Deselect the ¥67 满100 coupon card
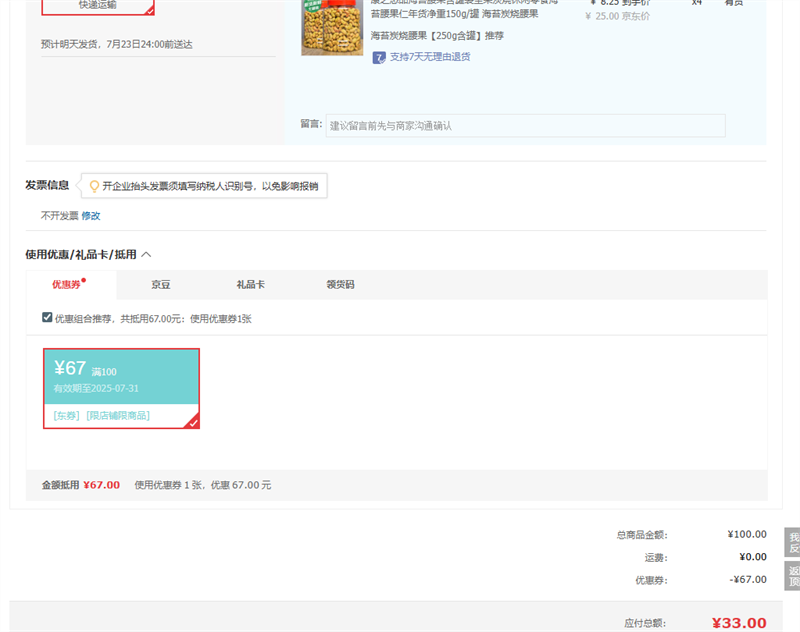The image size is (800, 632). point(121,388)
